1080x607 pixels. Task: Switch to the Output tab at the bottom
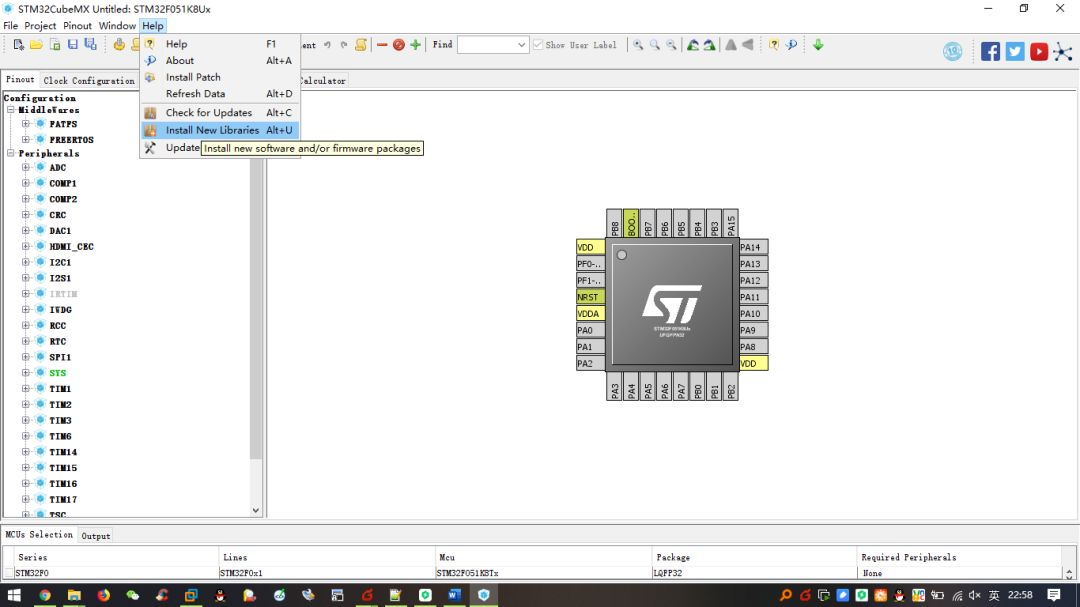click(95, 535)
